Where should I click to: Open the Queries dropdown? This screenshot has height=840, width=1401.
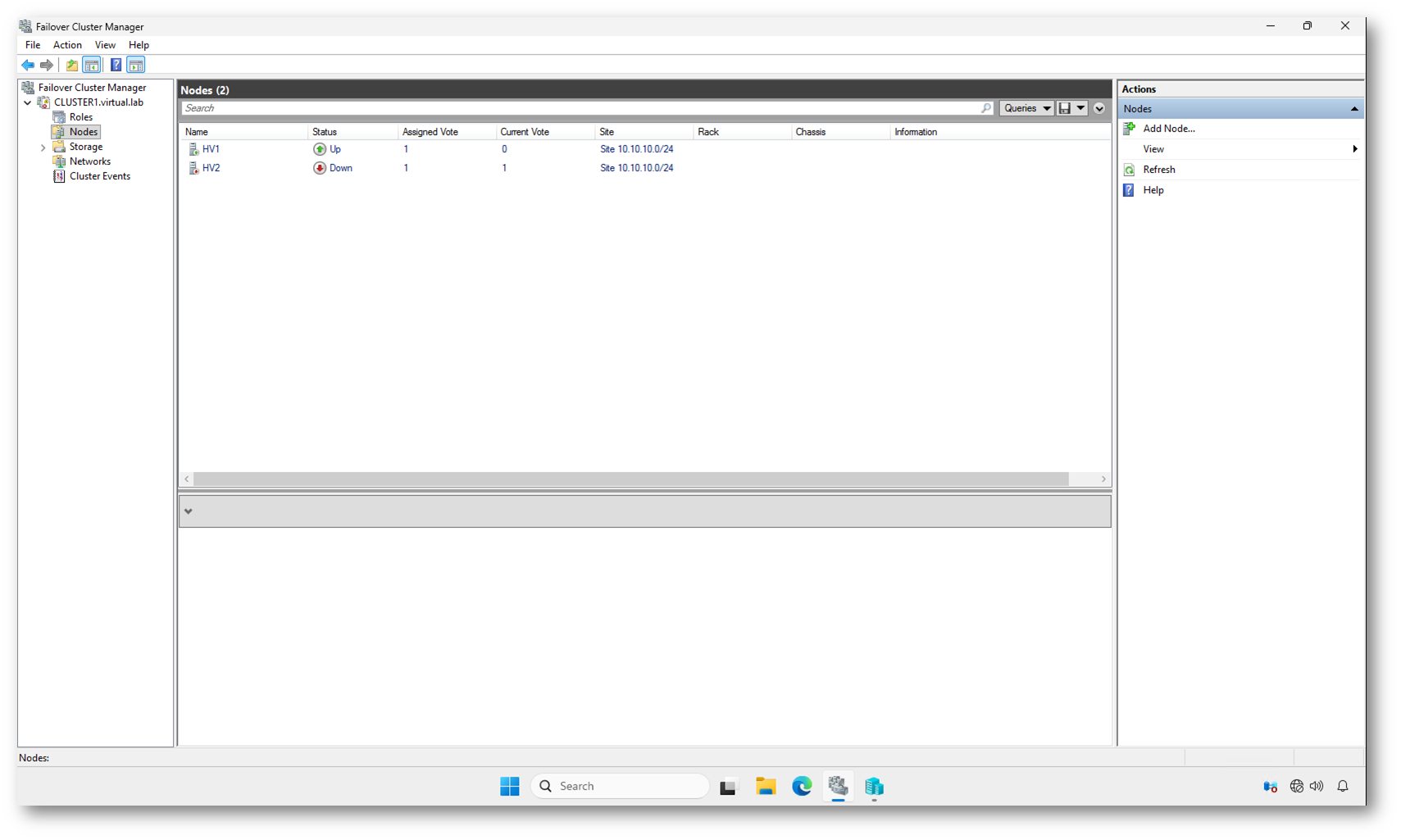point(1026,108)
